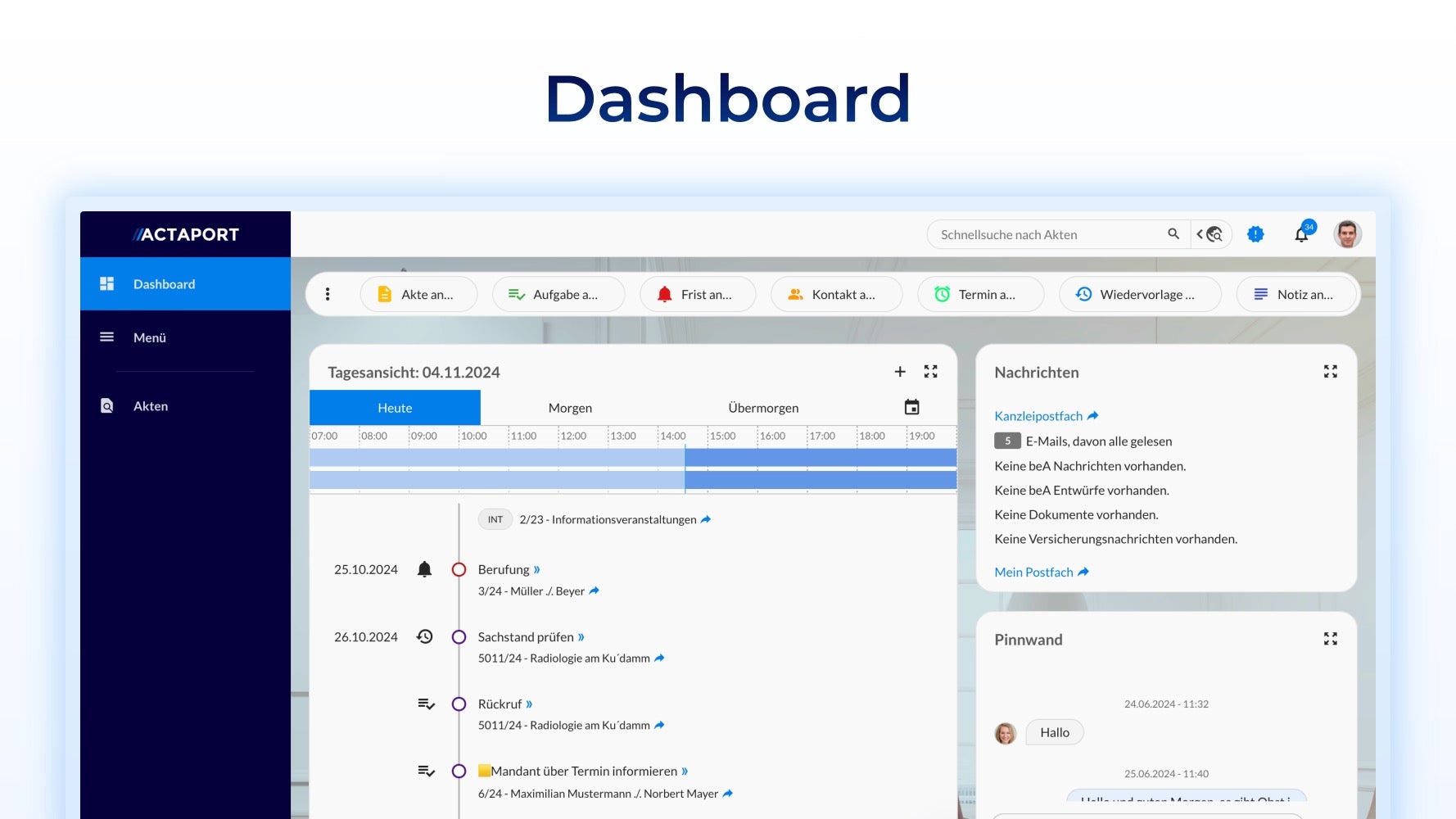
Task: Open the Kanzleipostfach link
Action: [x=1047, y=416]
